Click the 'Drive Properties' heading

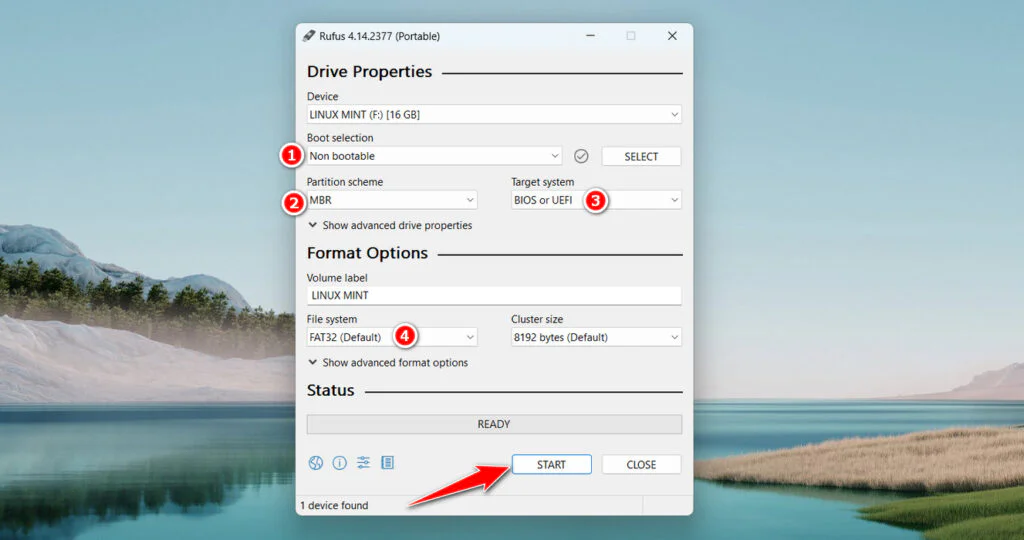(x=370, y=71)
